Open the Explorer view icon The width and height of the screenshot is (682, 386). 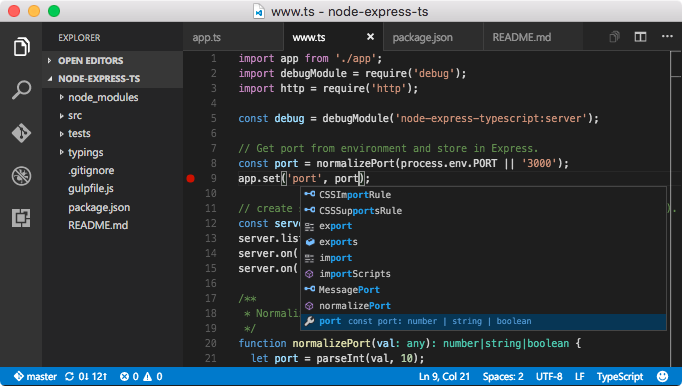tap(21, 47)
